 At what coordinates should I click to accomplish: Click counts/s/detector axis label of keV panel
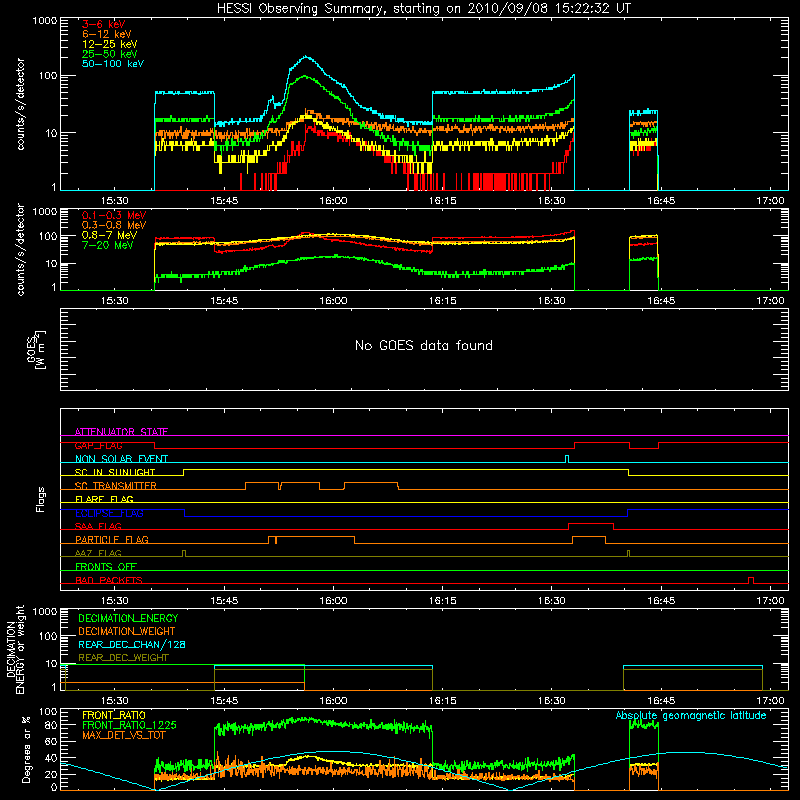click(20, 104)
